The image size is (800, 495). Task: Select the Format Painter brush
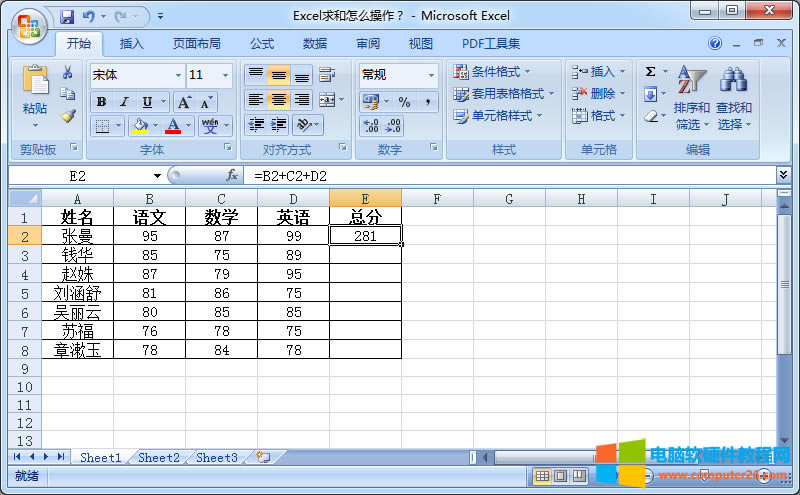click(67, 116)
